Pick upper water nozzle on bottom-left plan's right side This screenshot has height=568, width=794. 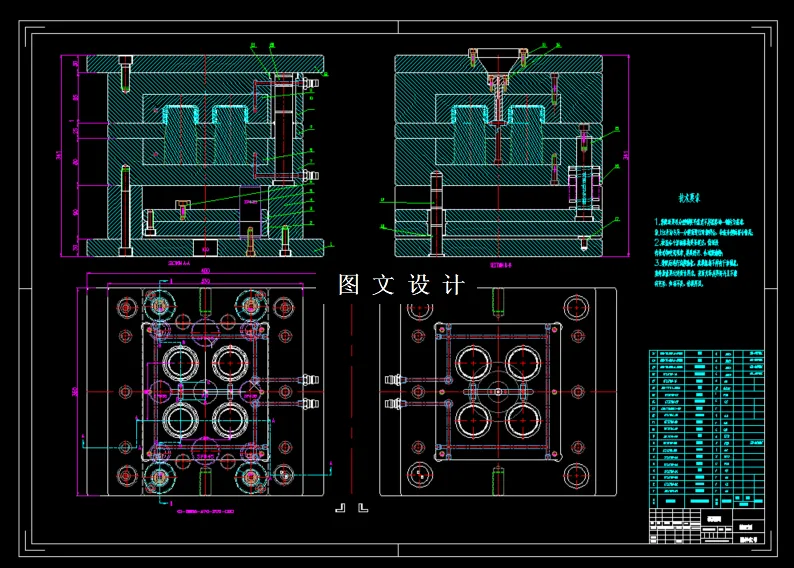point(308,379)
